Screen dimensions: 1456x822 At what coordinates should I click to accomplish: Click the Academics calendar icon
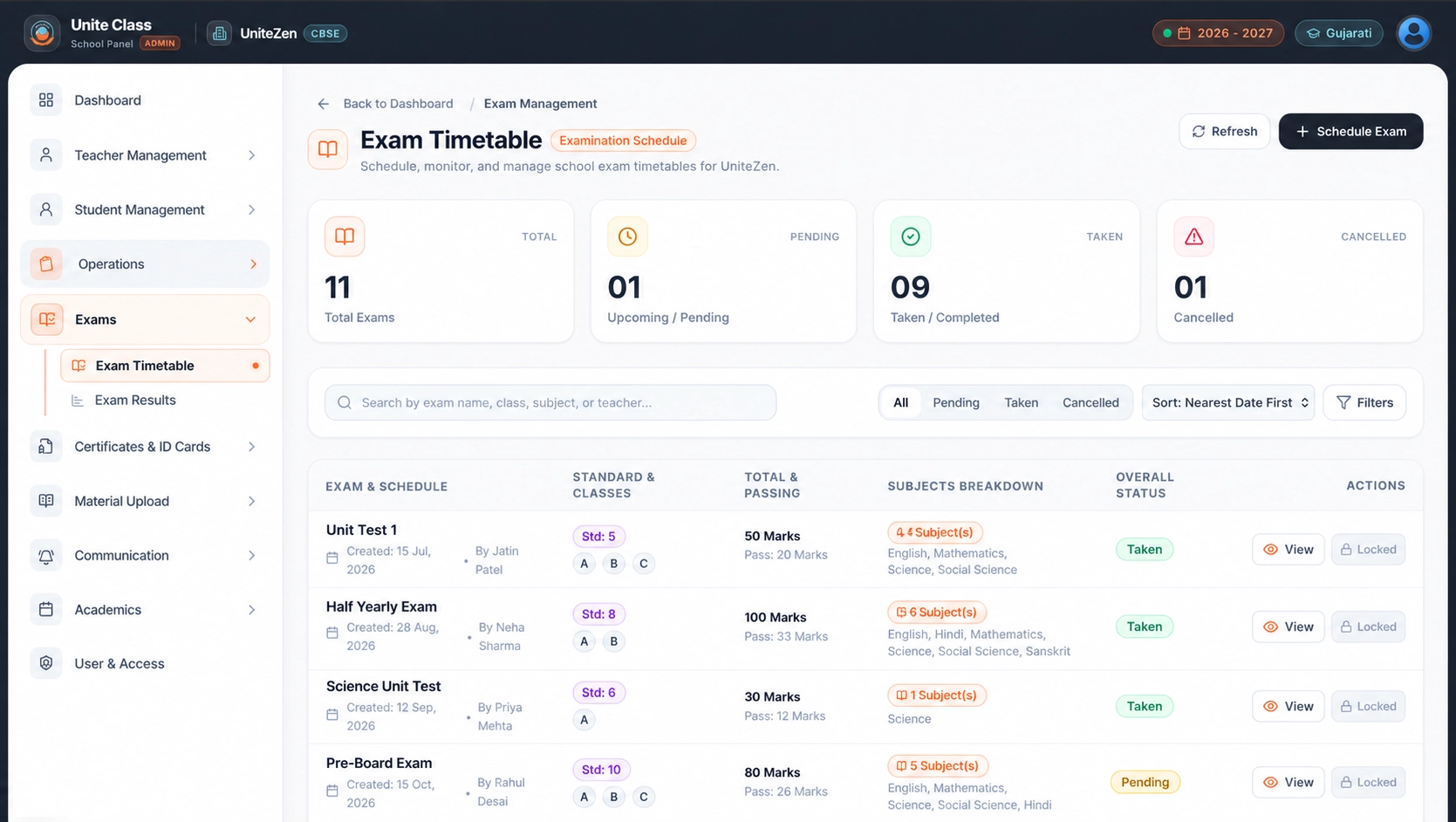46,609
